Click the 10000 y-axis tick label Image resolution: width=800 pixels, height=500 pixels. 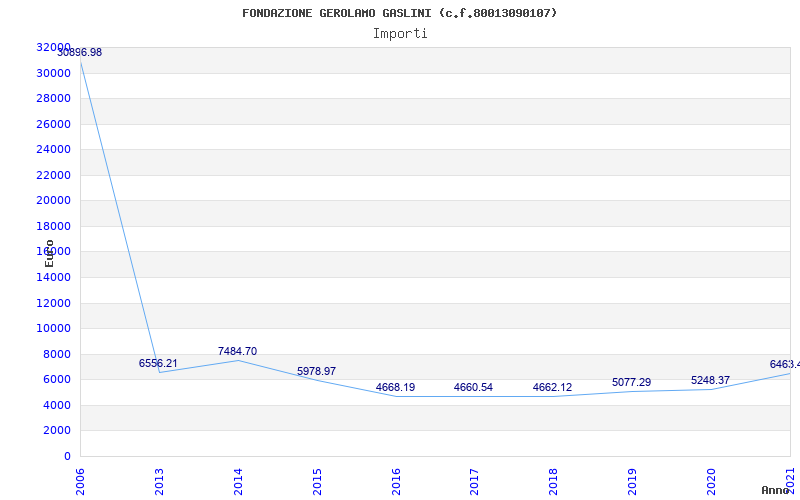coord(54,328)
